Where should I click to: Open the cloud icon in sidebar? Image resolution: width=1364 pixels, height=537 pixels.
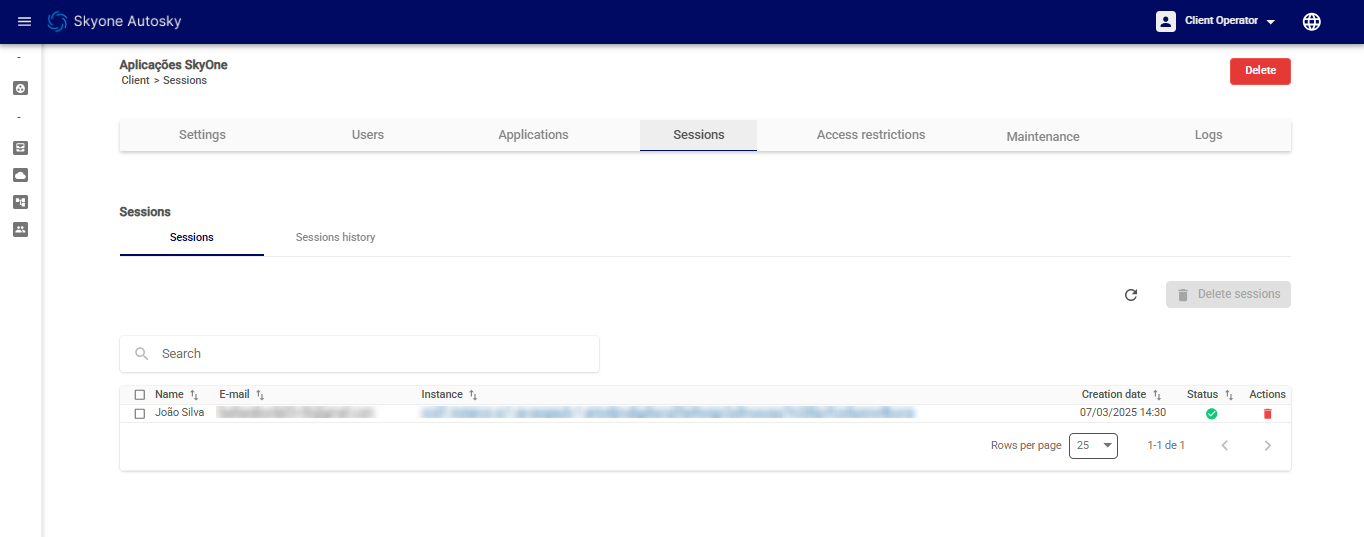click(20, 175)
